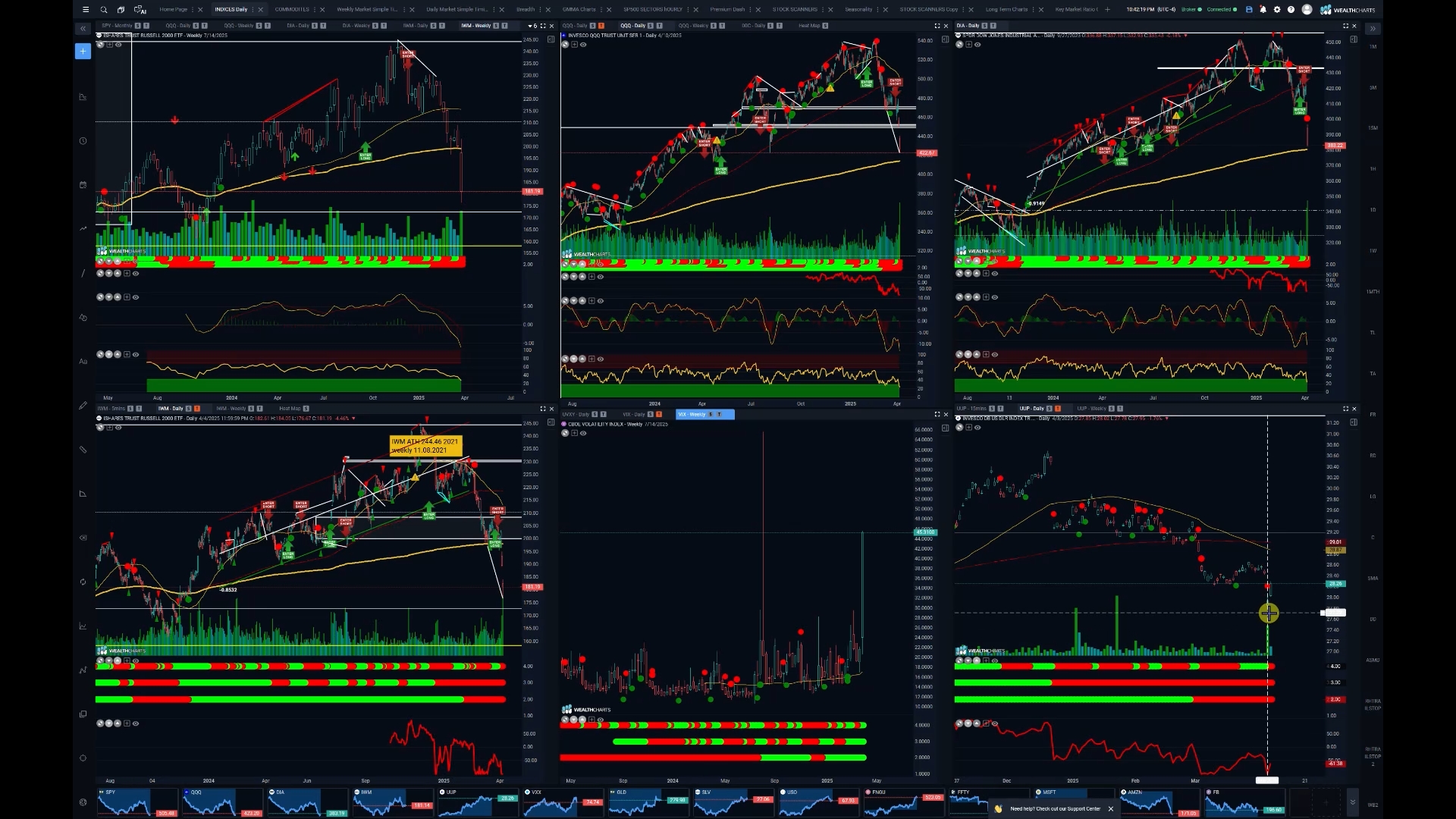Toggle eye visibility on IWM Weekly chart header
This screenshot has width=1456, height=819.
[x=118, y=45]
